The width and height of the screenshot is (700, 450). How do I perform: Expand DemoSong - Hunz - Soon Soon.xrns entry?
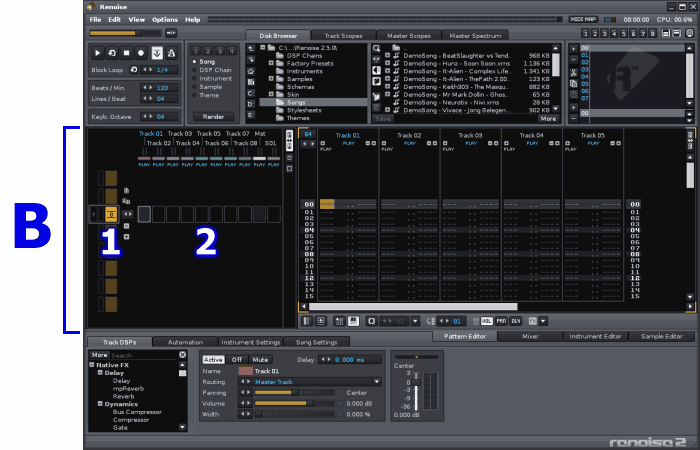pos(388,63)
